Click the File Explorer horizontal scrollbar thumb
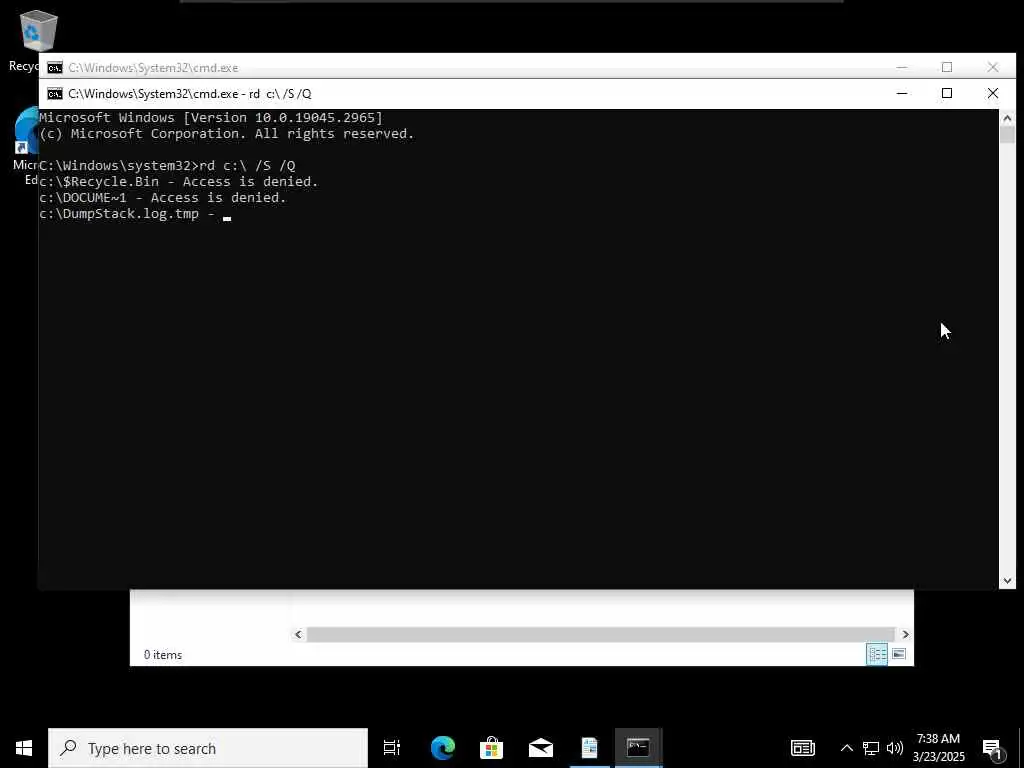Viewport: 1024px width, 768px height. click(x=601, y=634)
